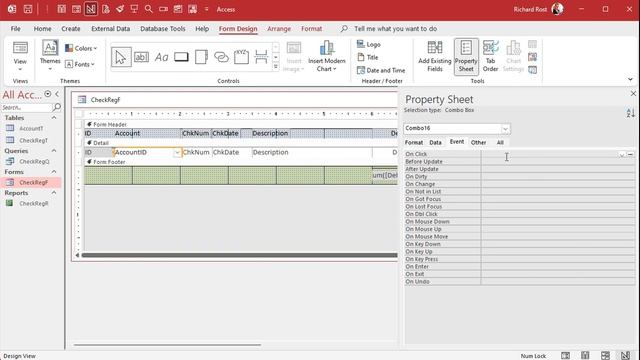The image size is (640, 360).
Task: Open the On Click event dropdown arrow
Action: coord(621,154)
